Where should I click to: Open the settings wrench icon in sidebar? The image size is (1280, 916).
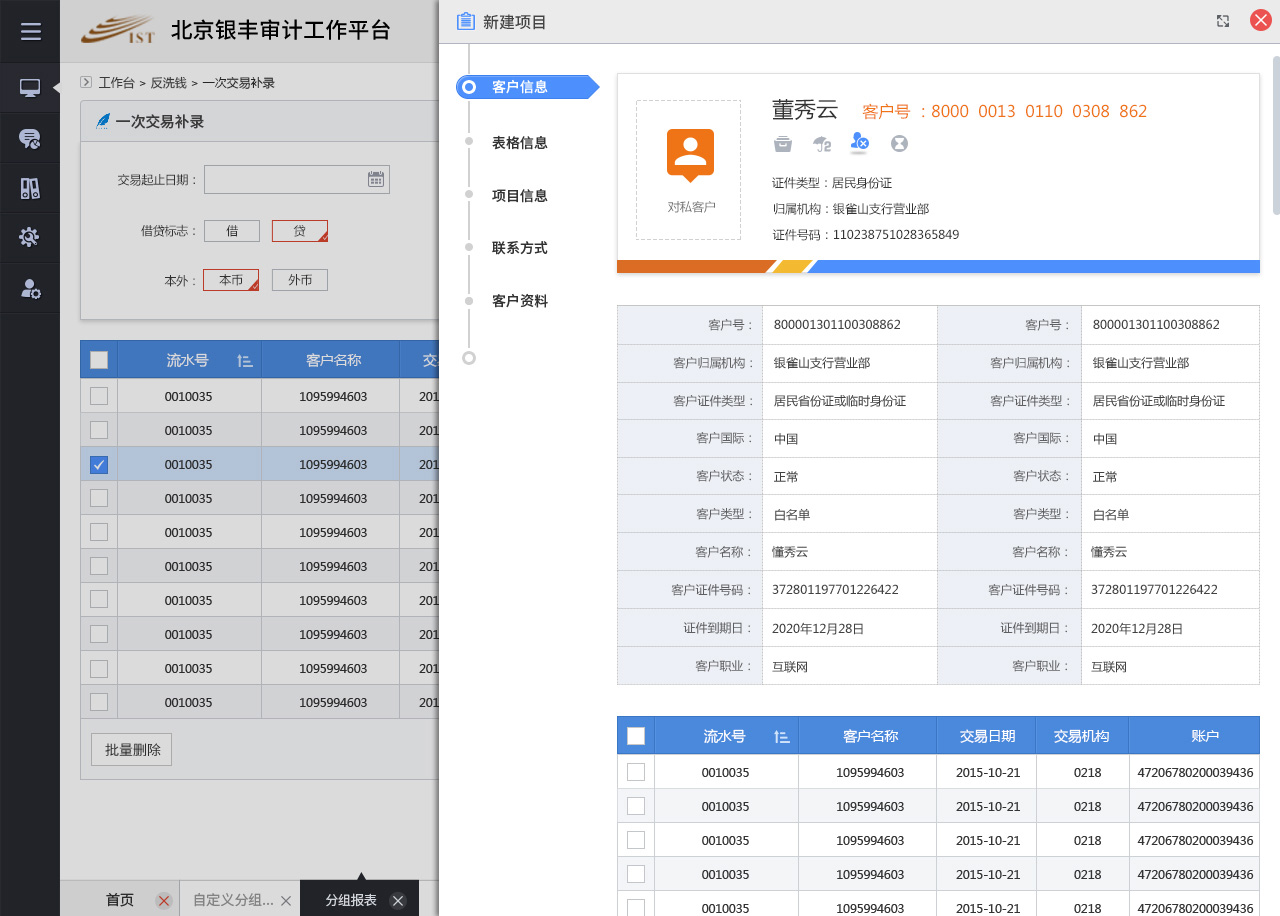click(30, 238)
